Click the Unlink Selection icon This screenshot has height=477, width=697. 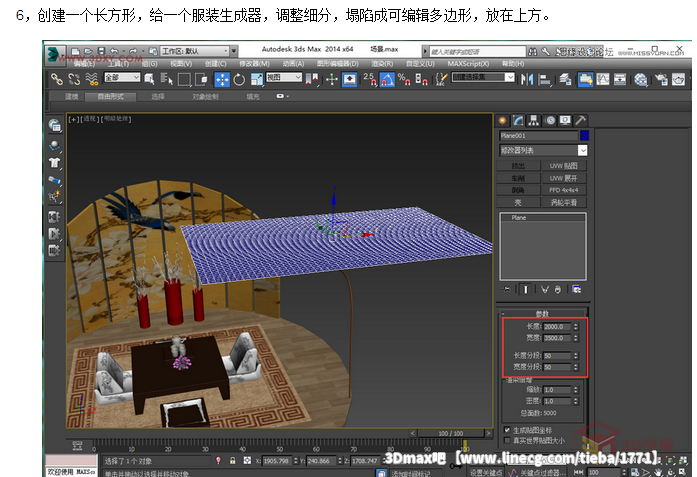tap(74, 80)
